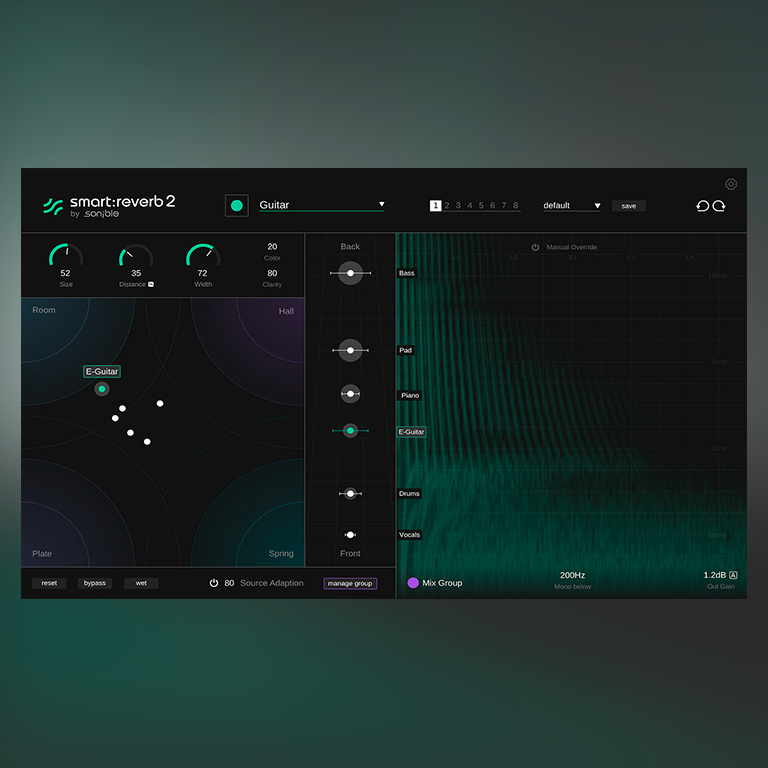Select state slot 1
This screenshot has width=768, height=768.
436,206
